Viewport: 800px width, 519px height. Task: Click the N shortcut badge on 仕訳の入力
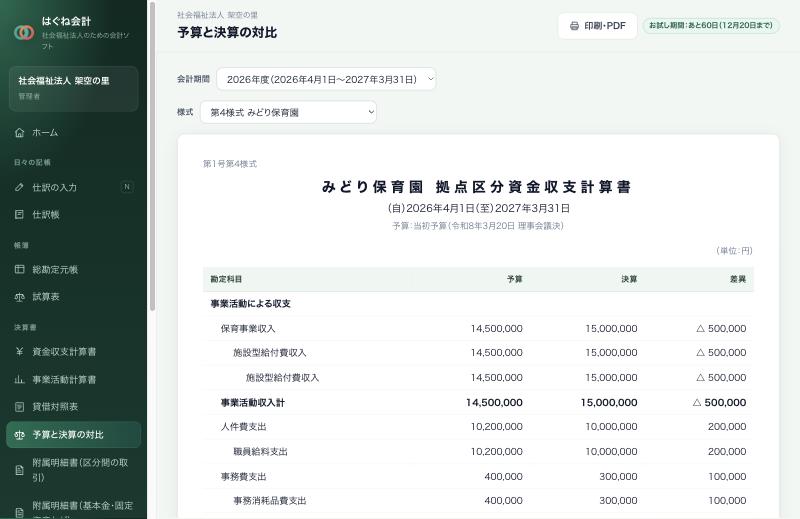pyautogui.click(x=127, y=187)
